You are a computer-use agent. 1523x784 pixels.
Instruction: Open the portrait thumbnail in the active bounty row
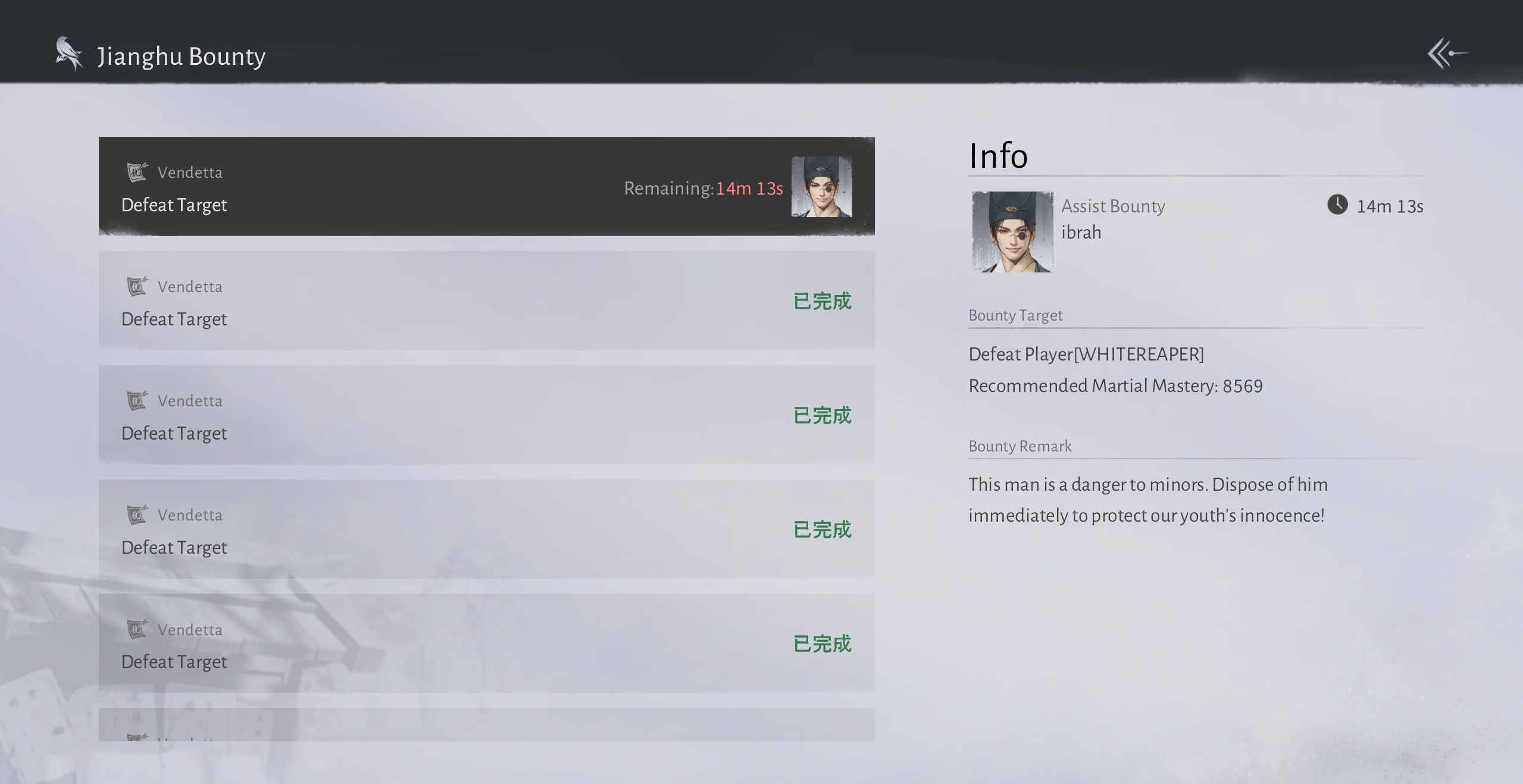coord(821,187)
